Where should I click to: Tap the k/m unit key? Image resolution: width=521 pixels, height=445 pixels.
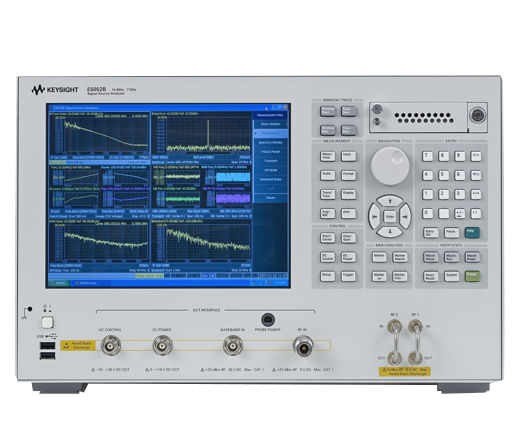(x=476, y=194)
